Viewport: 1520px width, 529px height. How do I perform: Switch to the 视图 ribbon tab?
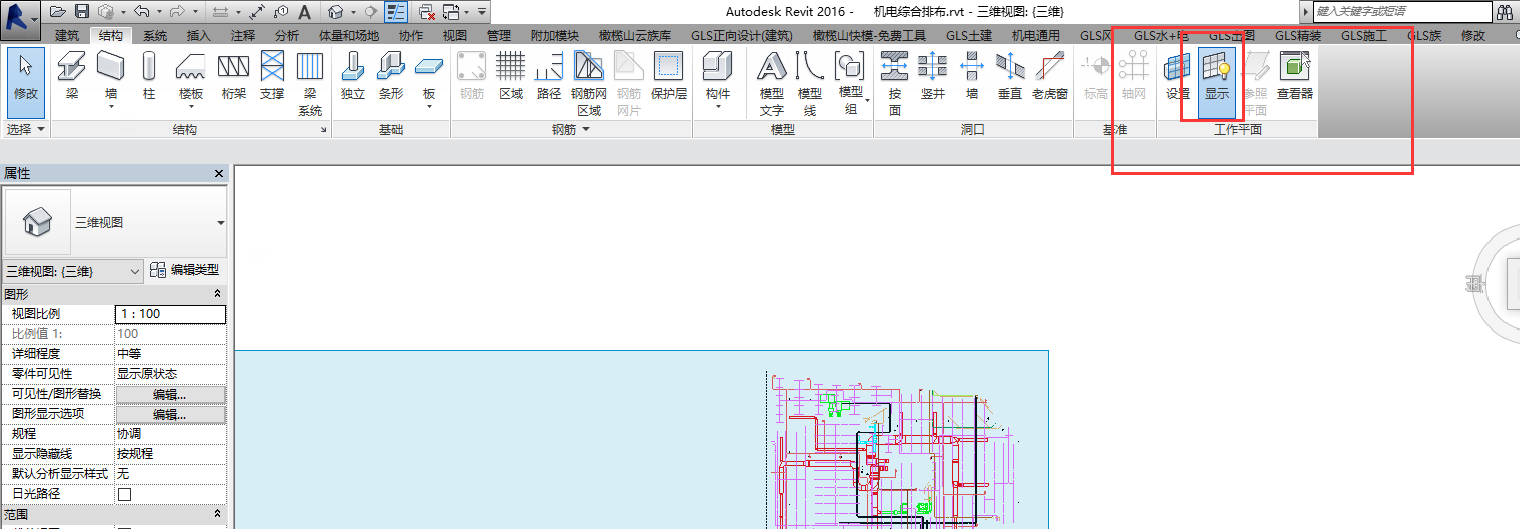[454, 35]
